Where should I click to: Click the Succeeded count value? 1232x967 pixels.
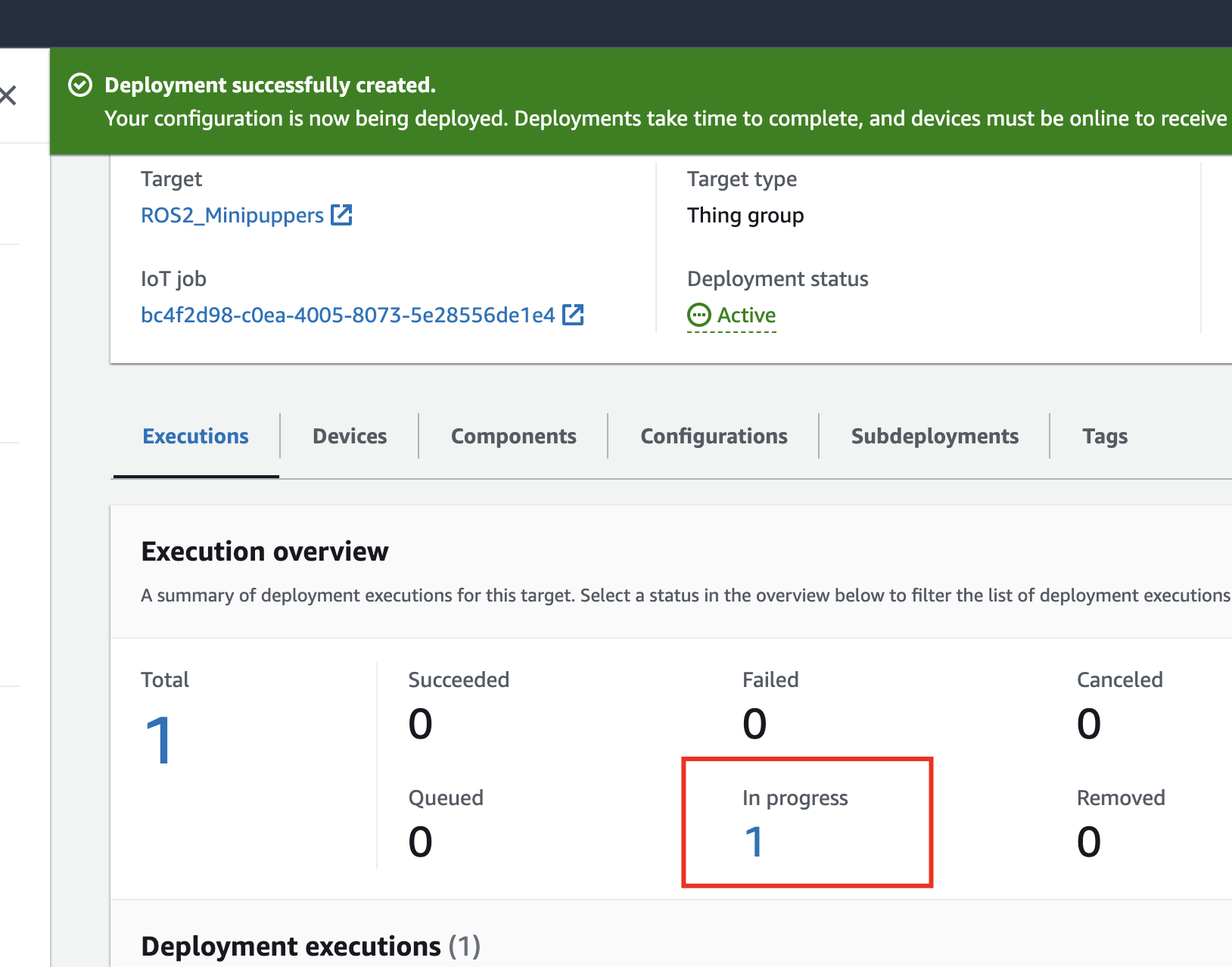[x=420, y=724]
